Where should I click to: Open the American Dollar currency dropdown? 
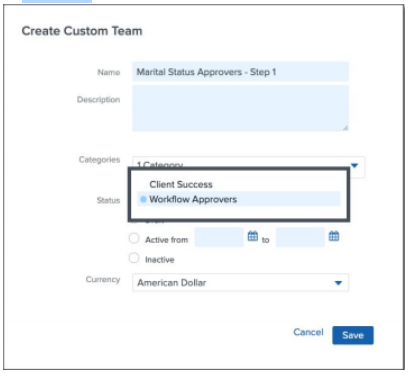click(x=240, y=283)
